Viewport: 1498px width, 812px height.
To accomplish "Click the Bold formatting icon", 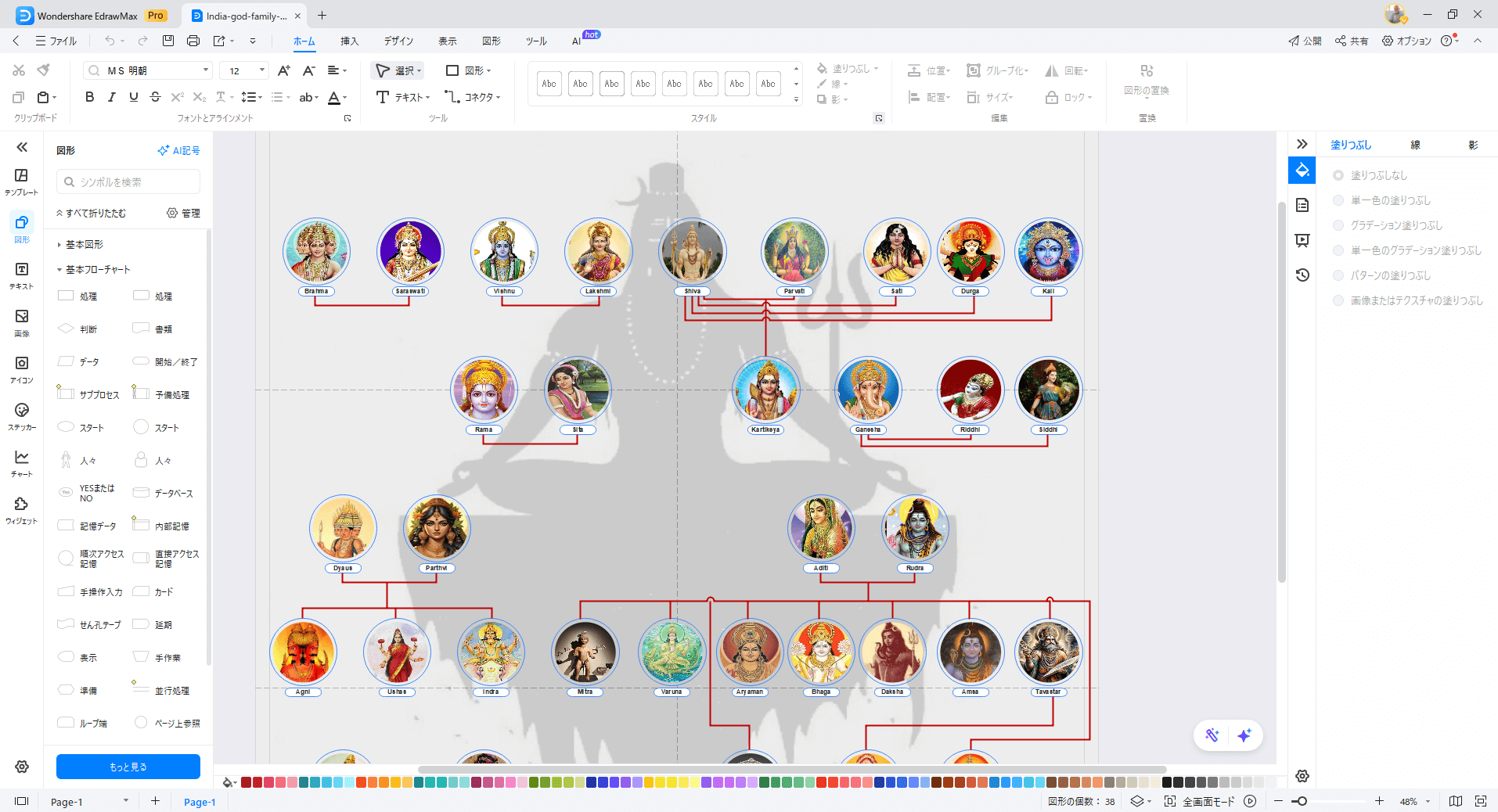I will coord(89,97).
